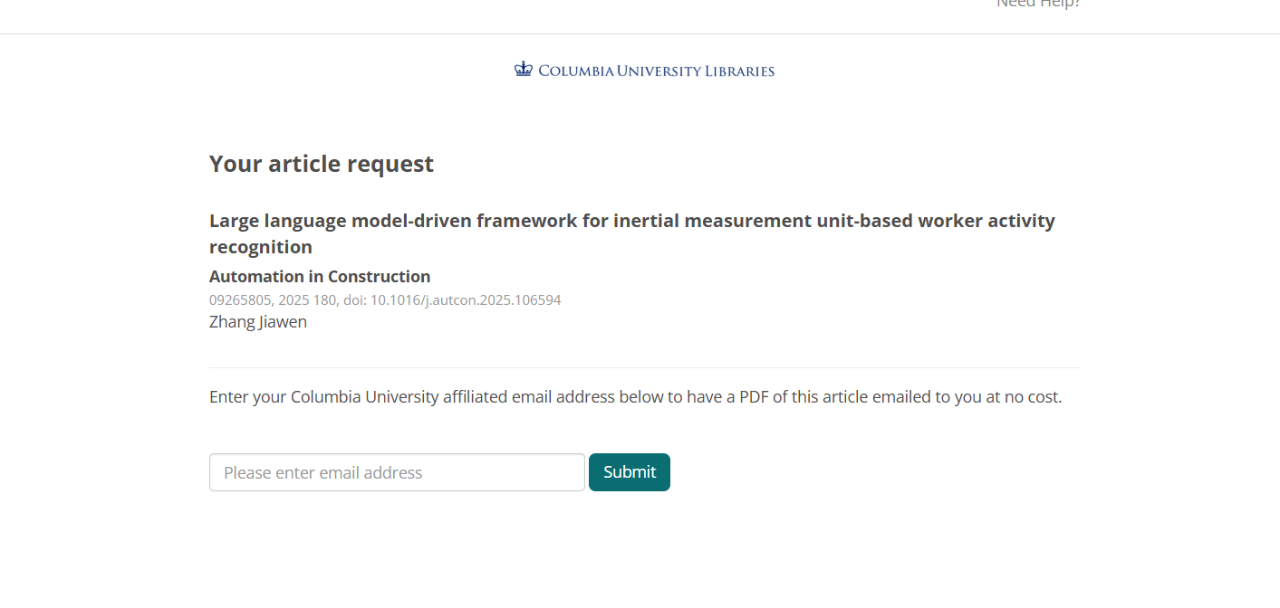
Task: Click the divider line above the instructions
Action: coord(644,368)
